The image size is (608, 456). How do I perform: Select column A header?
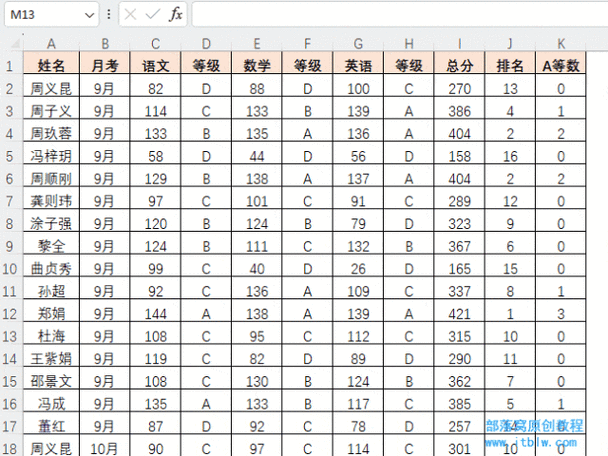51,43
